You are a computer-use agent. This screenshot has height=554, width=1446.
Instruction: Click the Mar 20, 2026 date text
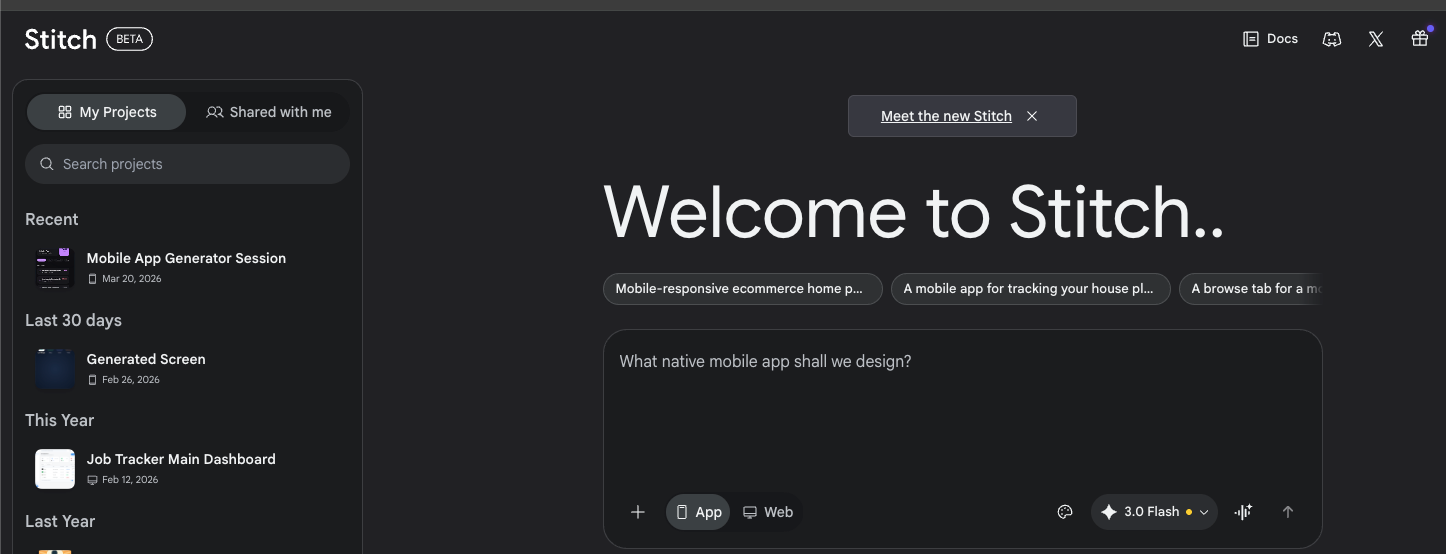131,279
